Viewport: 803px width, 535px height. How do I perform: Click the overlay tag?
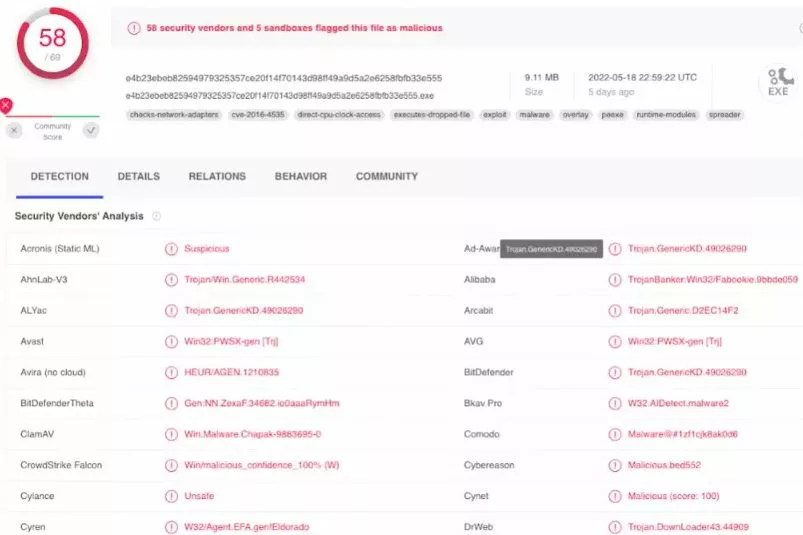[x=576, y=115]
